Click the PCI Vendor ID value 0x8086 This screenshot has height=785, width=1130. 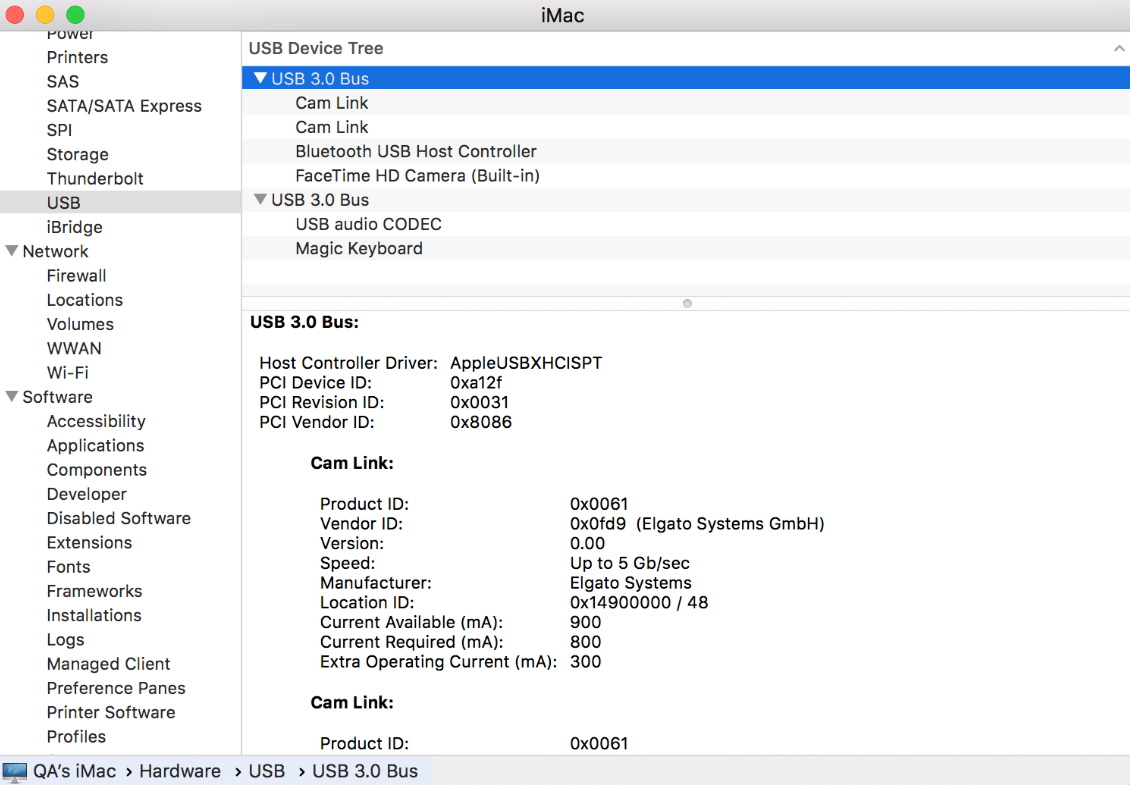coord(481,422)
